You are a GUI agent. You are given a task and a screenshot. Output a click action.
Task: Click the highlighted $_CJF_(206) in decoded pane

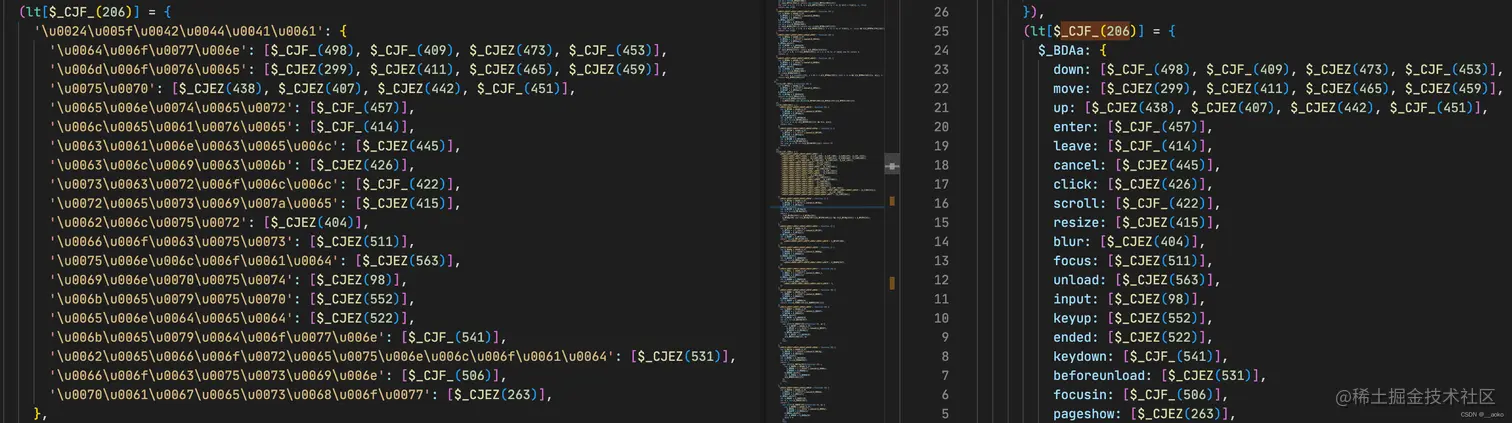coord(1095,31)
